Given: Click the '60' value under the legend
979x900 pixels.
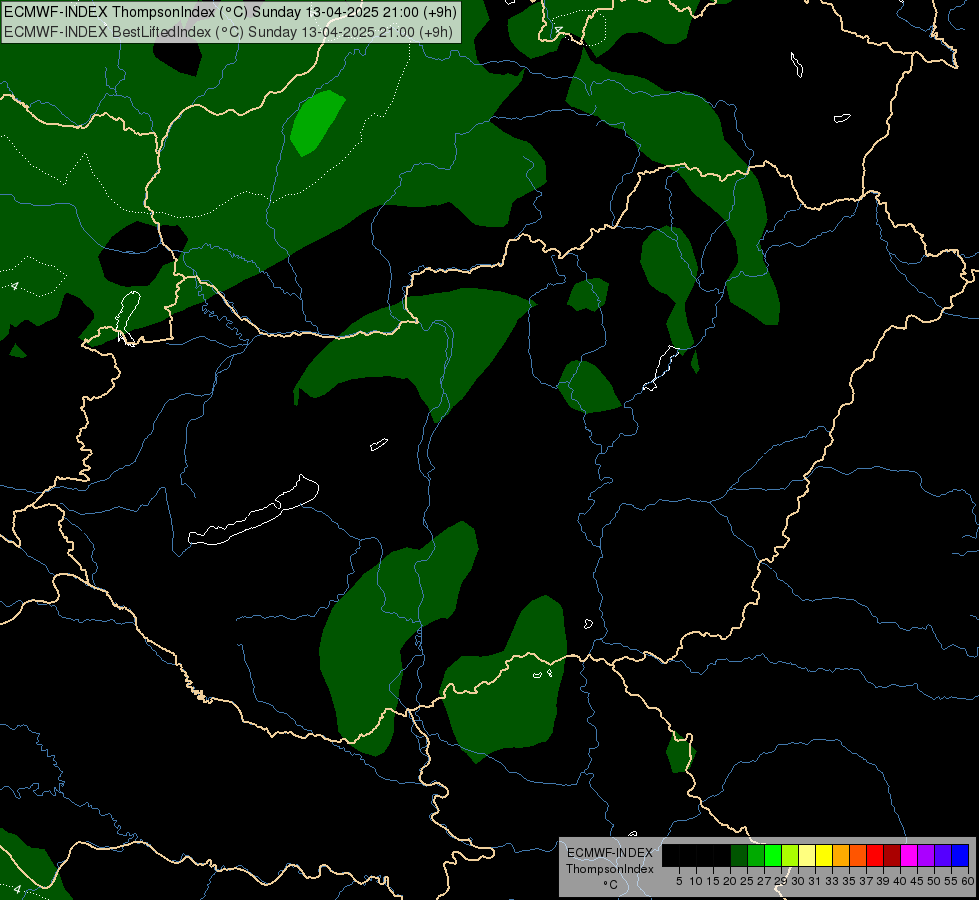Looking at the screenshot, I should [x=968, y=881].
